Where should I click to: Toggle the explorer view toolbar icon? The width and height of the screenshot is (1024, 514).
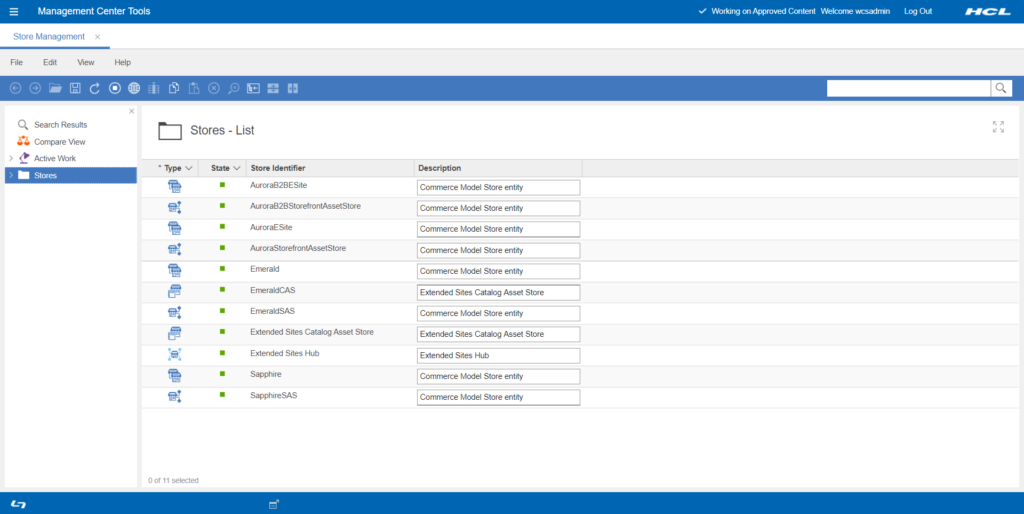click(253, 88)
